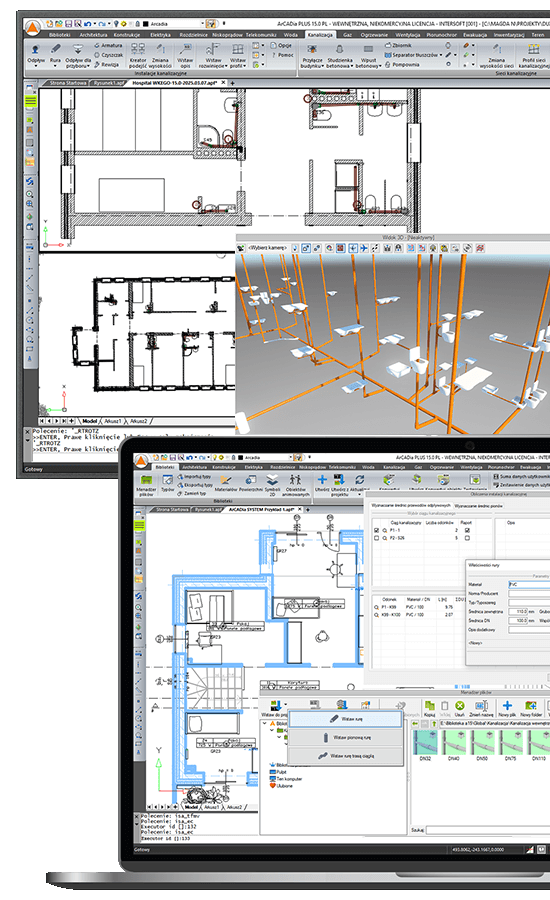The image size is (550, 900).
Task: Click Wpust betonowy in monitor ribbon
Action: pos(368,56)
